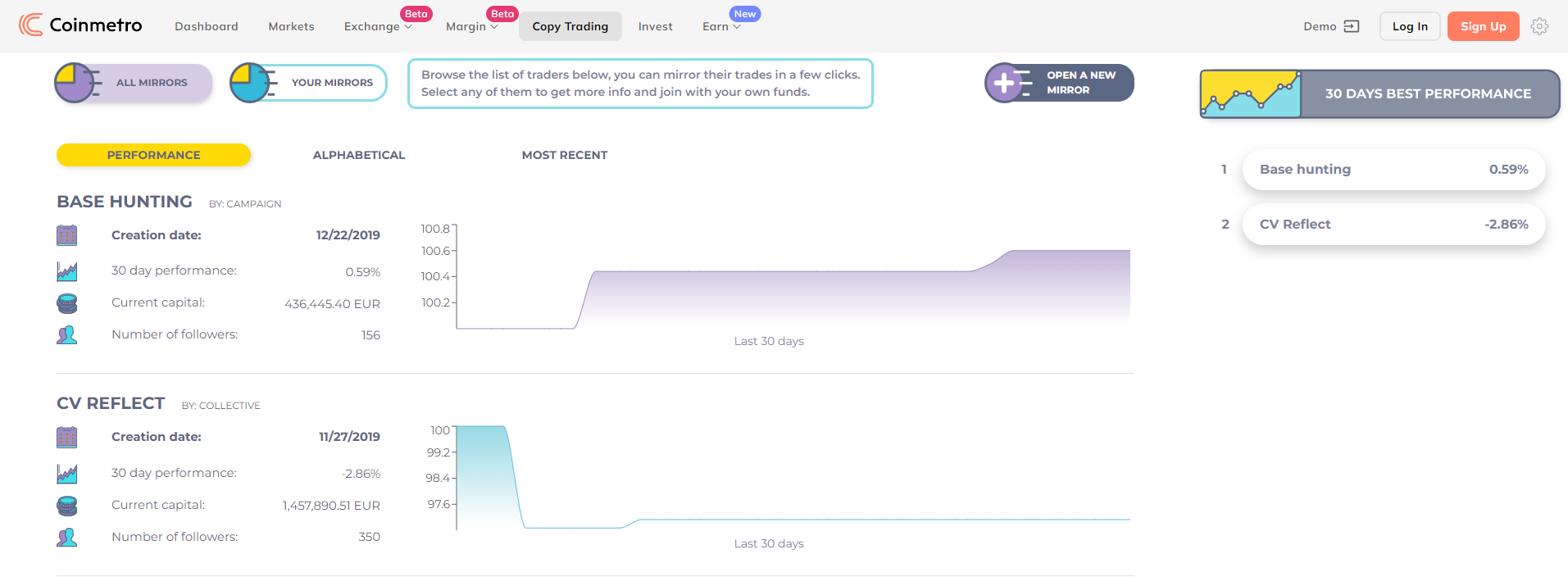Image resolution: width=1568 pixels, height=577 pixels.
Task: Click Base Hunting creation date 12/22/2019
Action: [x=348, y=235]
